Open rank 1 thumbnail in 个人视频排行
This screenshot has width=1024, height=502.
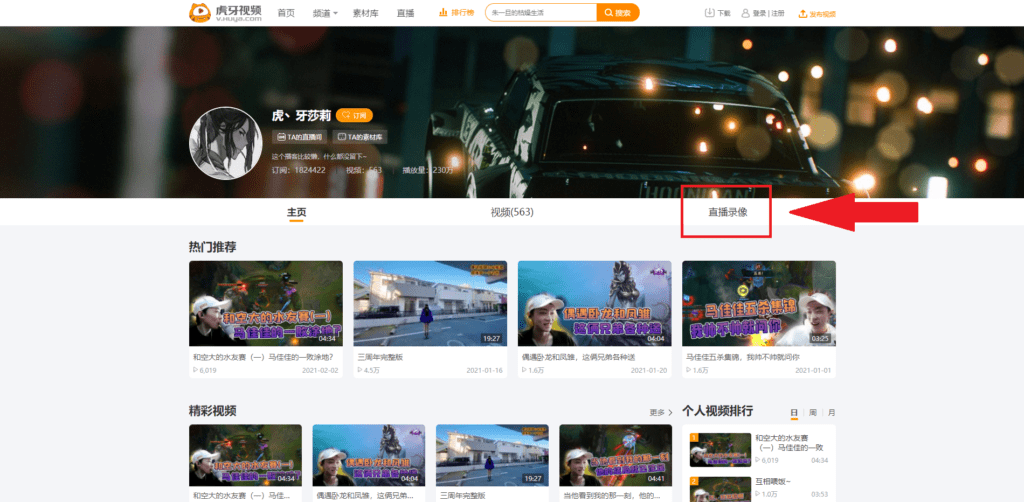point(720,450)
